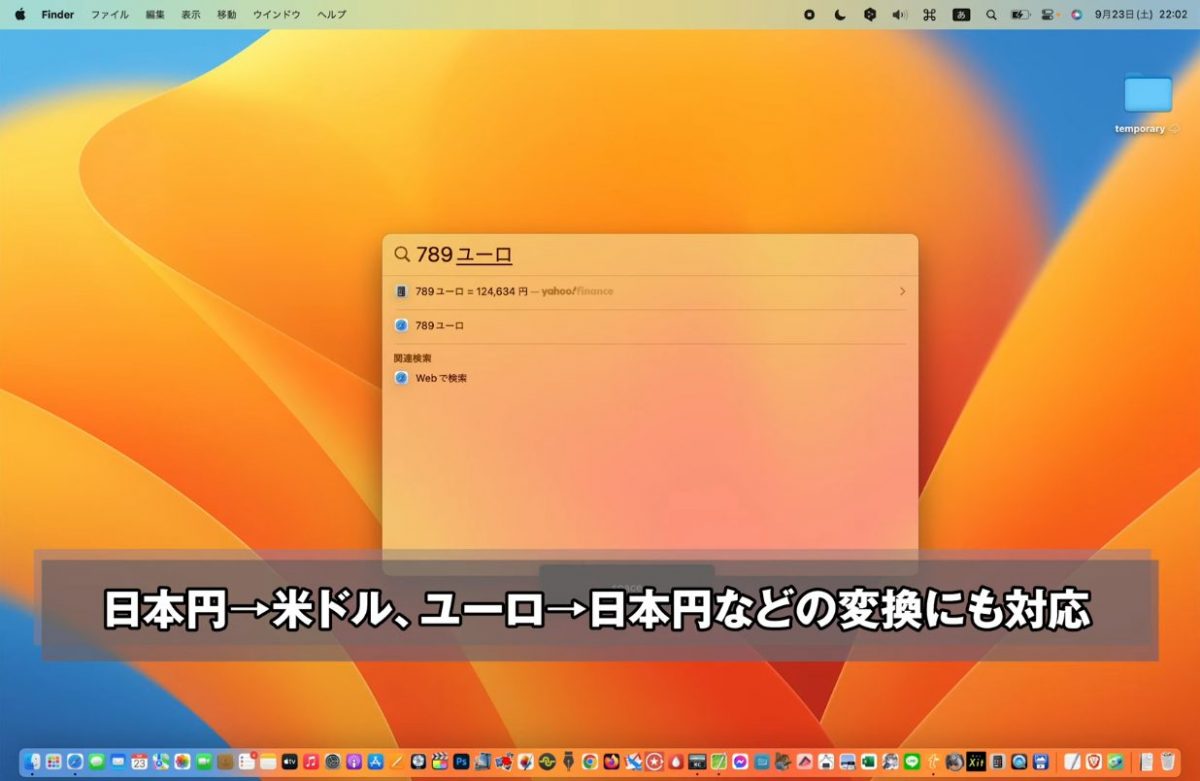Open the ウインドウ menu

click(x=277, y=15)
